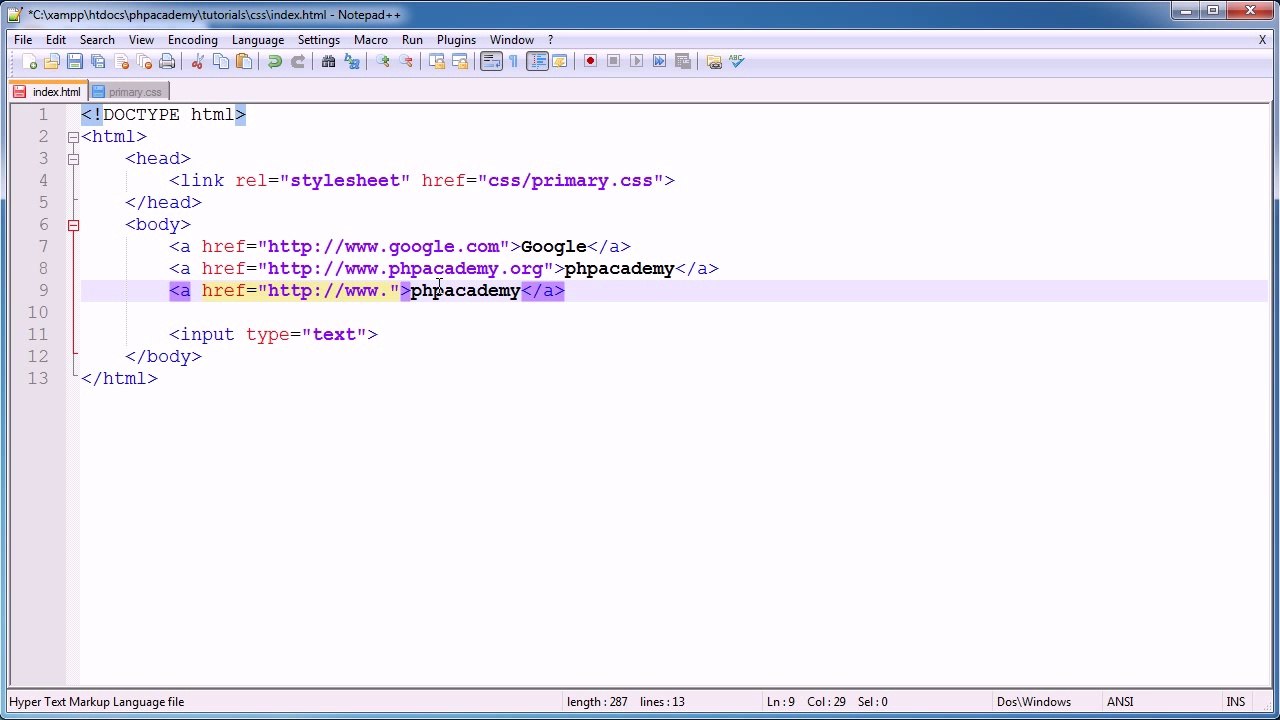This screenshot has height=720, width=1280.
Task: Click the word Google on line 7
Action: coord(554,247)
